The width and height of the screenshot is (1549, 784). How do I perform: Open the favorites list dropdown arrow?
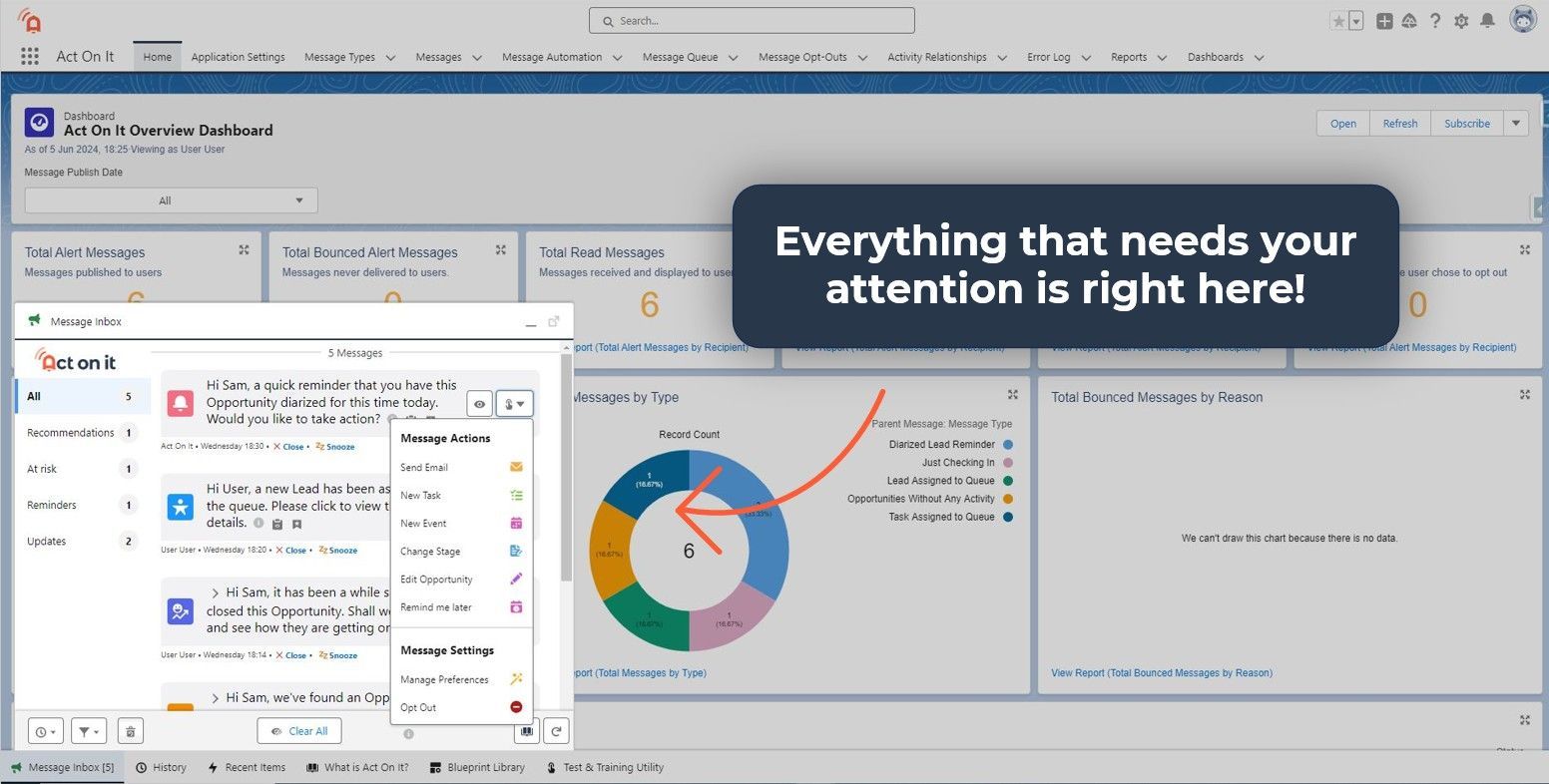click(1356, 21)
